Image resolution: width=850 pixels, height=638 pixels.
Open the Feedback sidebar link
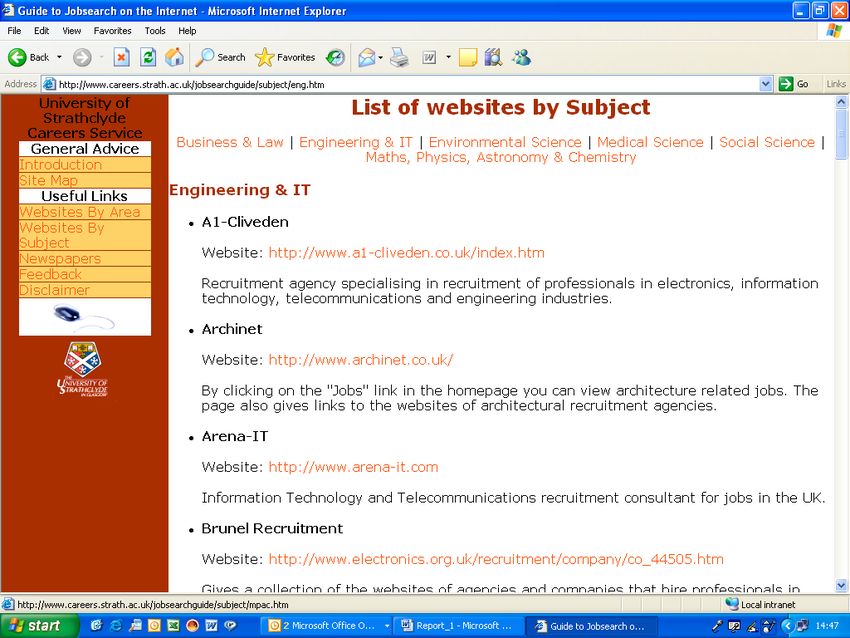click(50, 274)
